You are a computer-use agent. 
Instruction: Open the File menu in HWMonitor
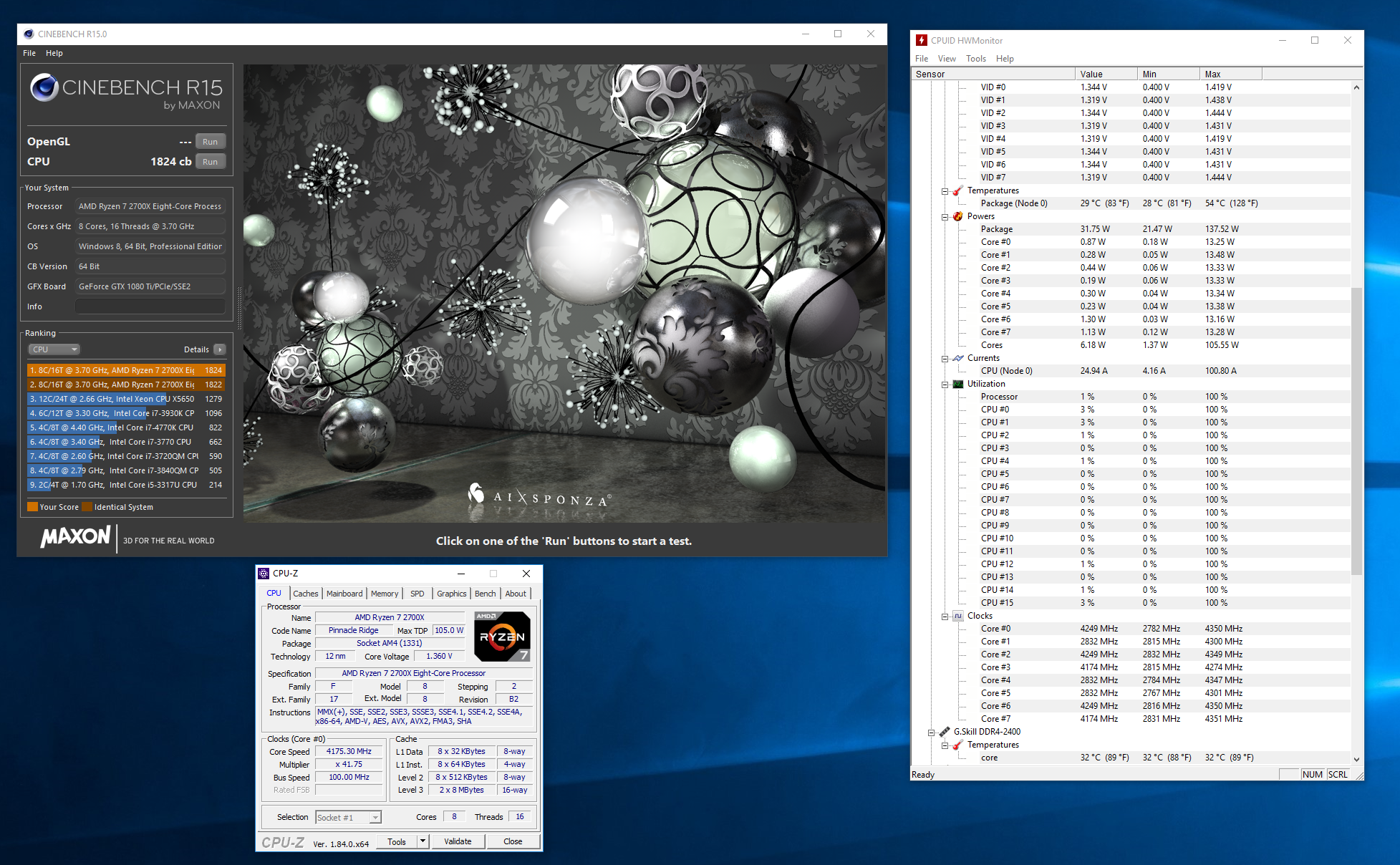(x=922, y=59)
